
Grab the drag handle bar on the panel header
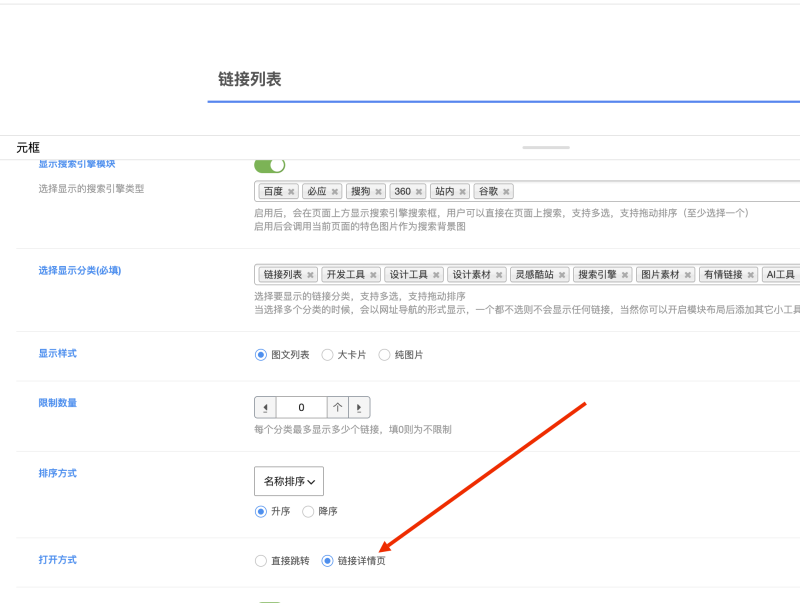(546, 147)
